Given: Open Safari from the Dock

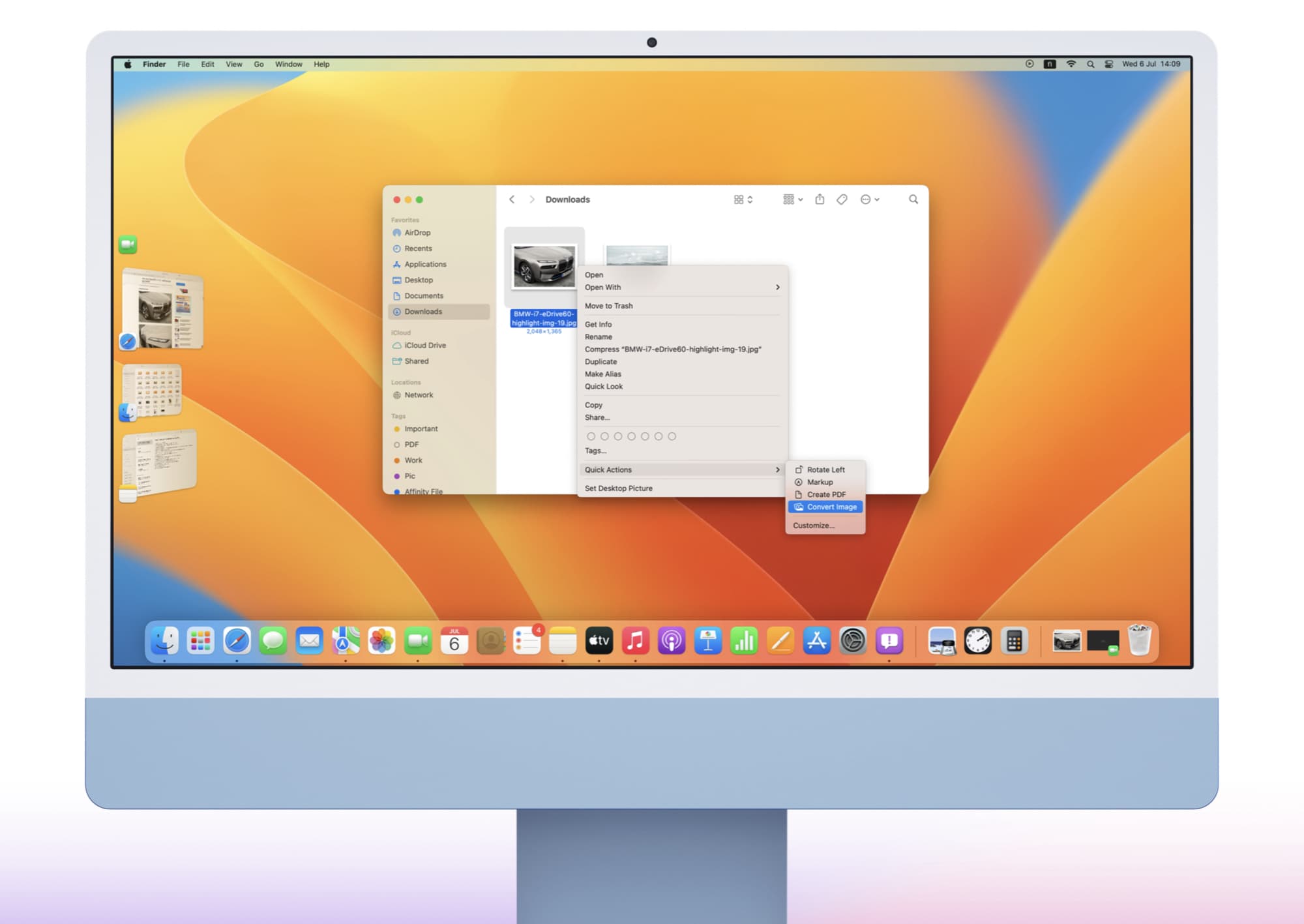Looking at the screenshot, I should 237,641.
